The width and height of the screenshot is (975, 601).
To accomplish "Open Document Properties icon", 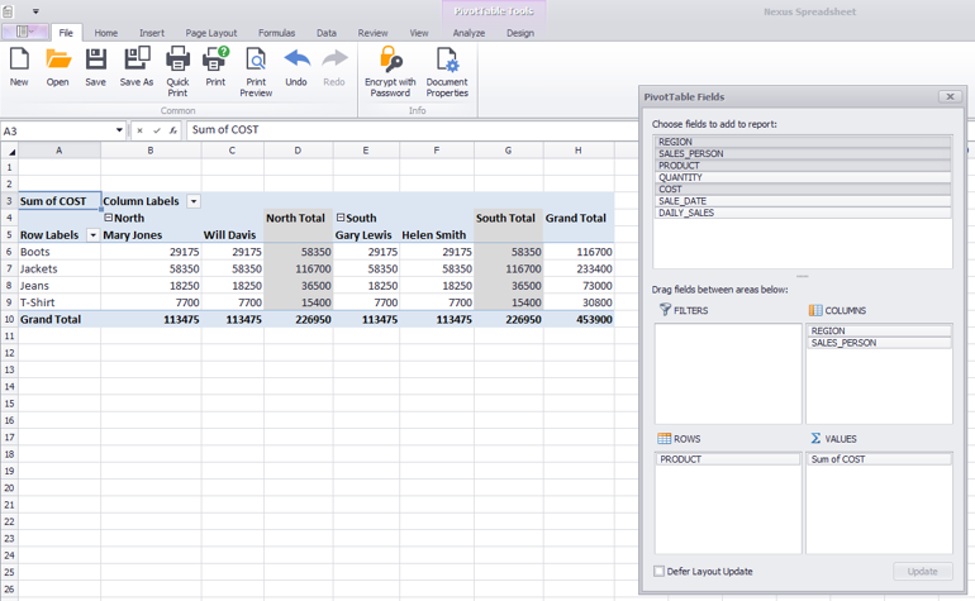I will (x=447, y=60).
